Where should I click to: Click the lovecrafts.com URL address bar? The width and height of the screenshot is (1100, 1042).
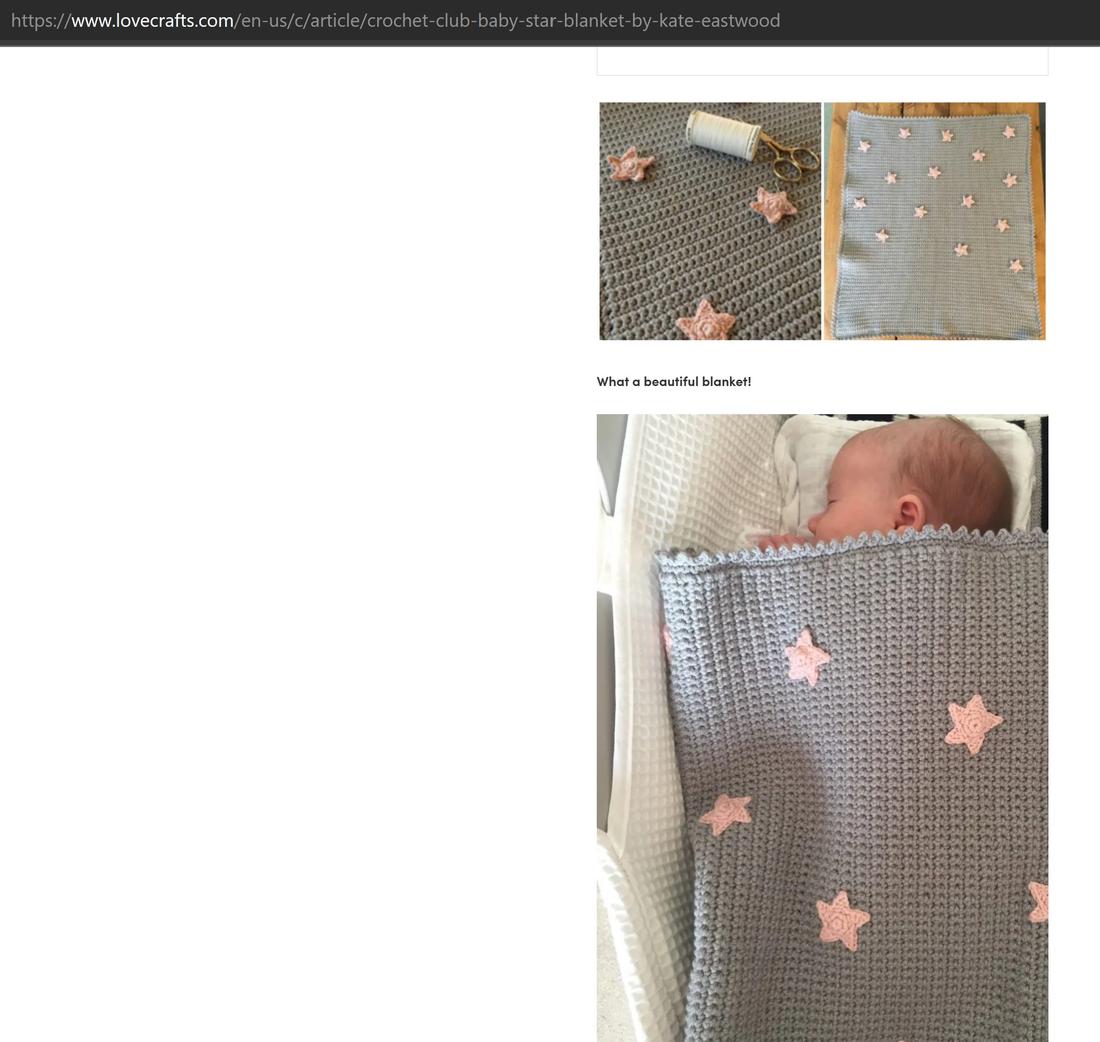tap(550, 21)
